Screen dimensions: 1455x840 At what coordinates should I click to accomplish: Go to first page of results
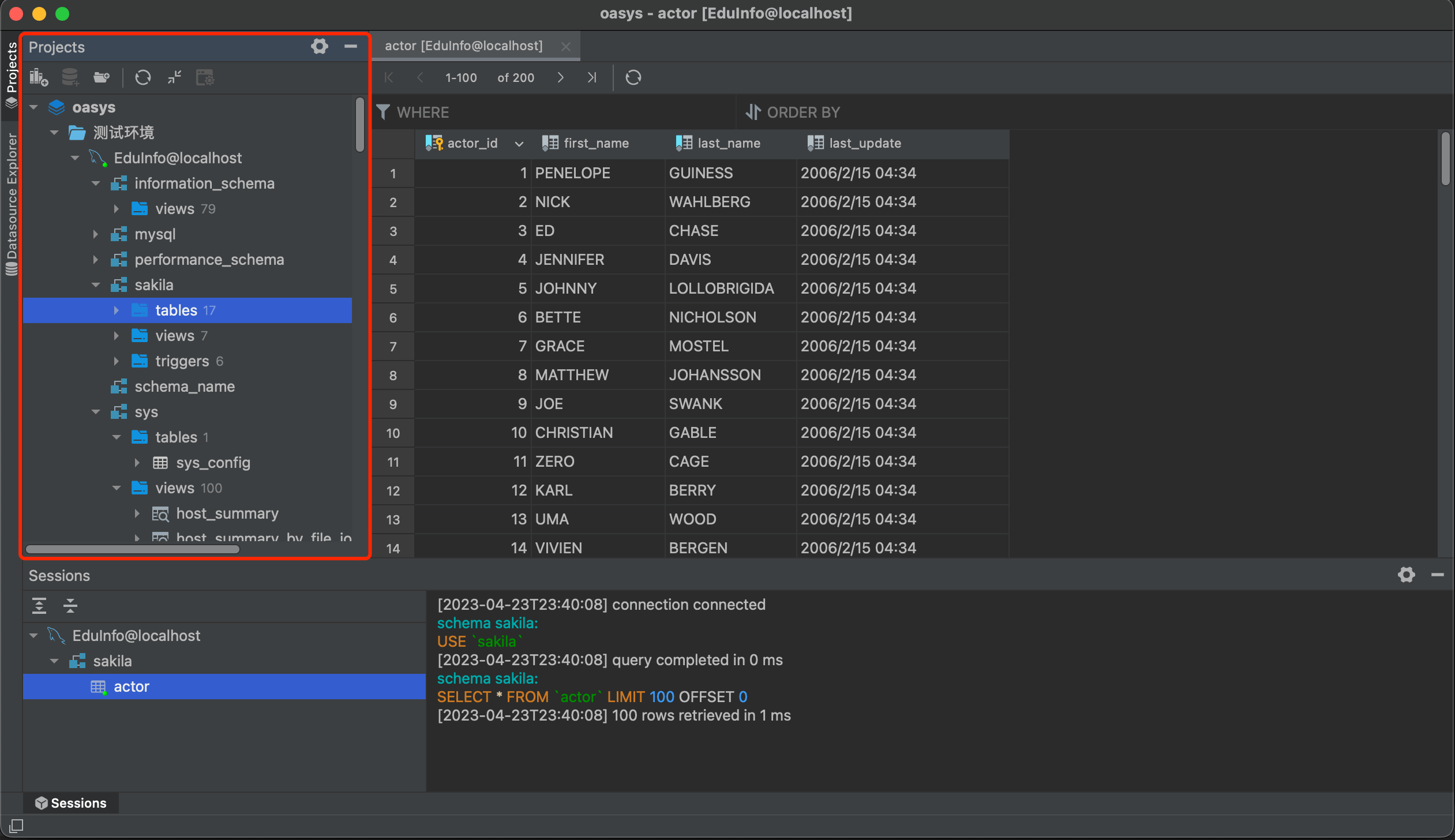point(389,77)
